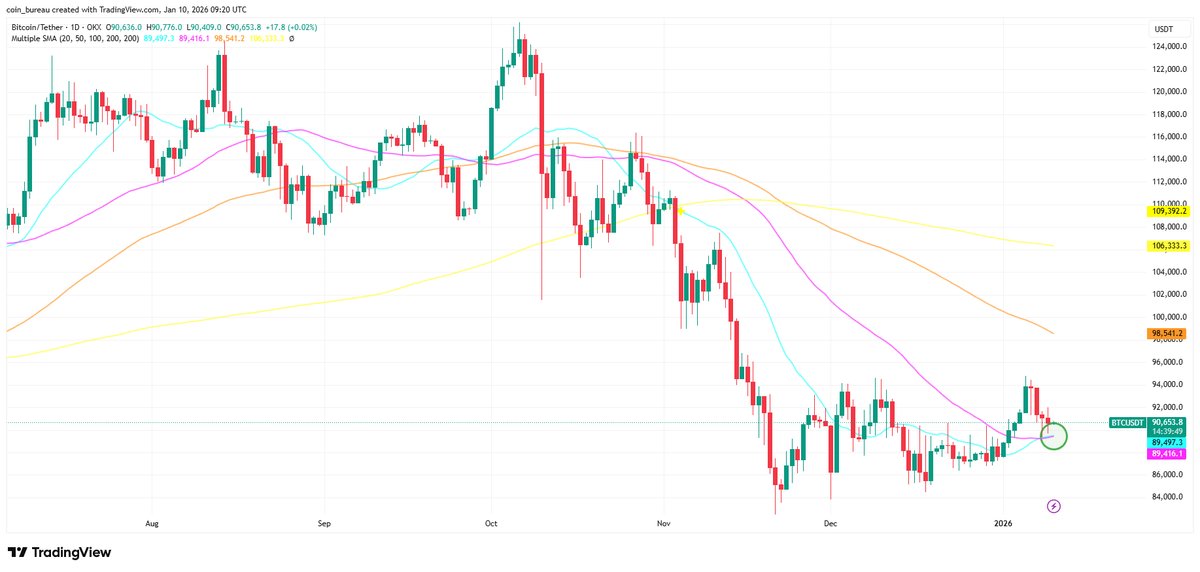Click the yellow marker dot on the 200 SMA line
This screenshot has height=572, width=1200.
(679, 211)
